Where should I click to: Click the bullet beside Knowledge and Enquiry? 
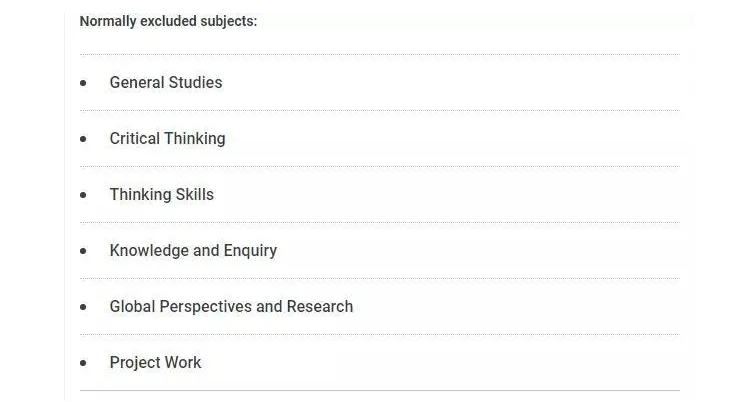(x=84, y=251)
